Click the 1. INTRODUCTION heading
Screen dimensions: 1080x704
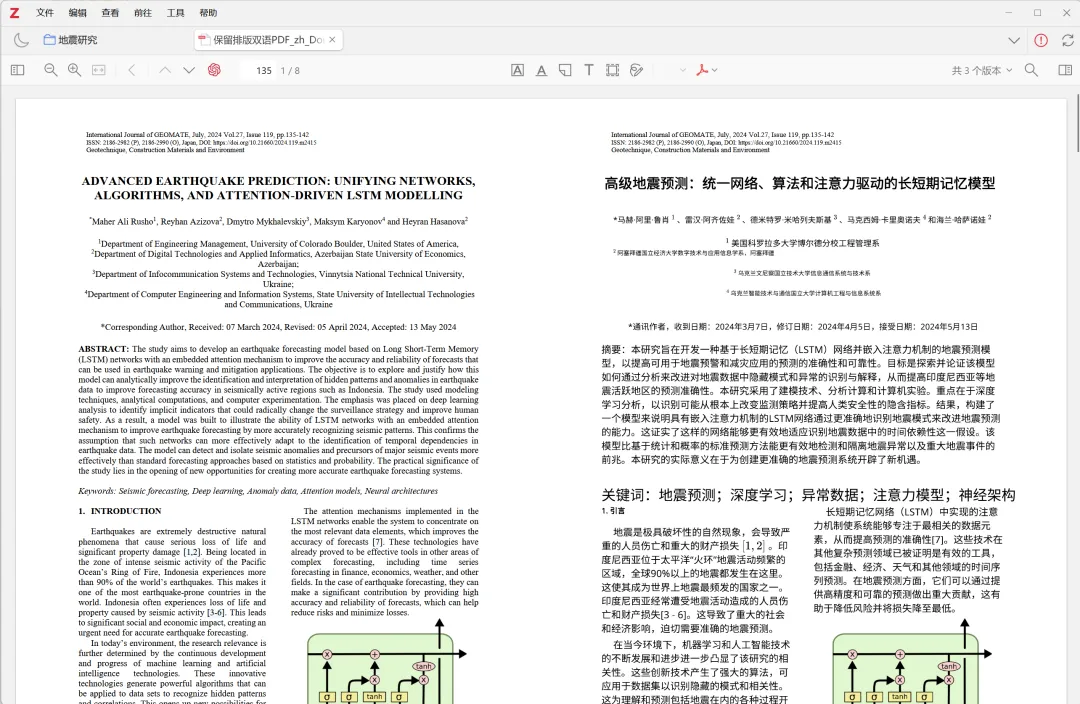point(119,511)
